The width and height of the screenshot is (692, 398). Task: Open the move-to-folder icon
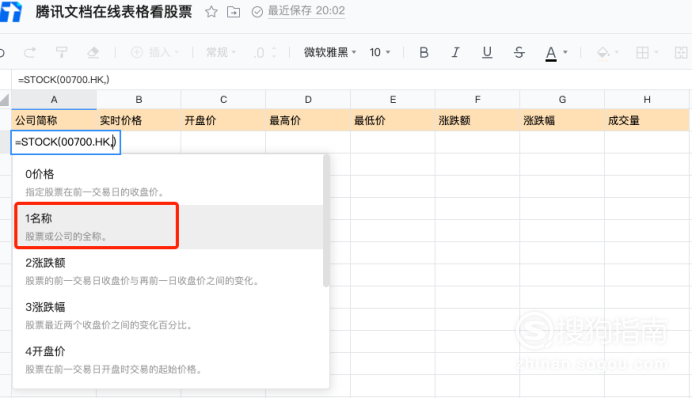[x=233, y=12]
